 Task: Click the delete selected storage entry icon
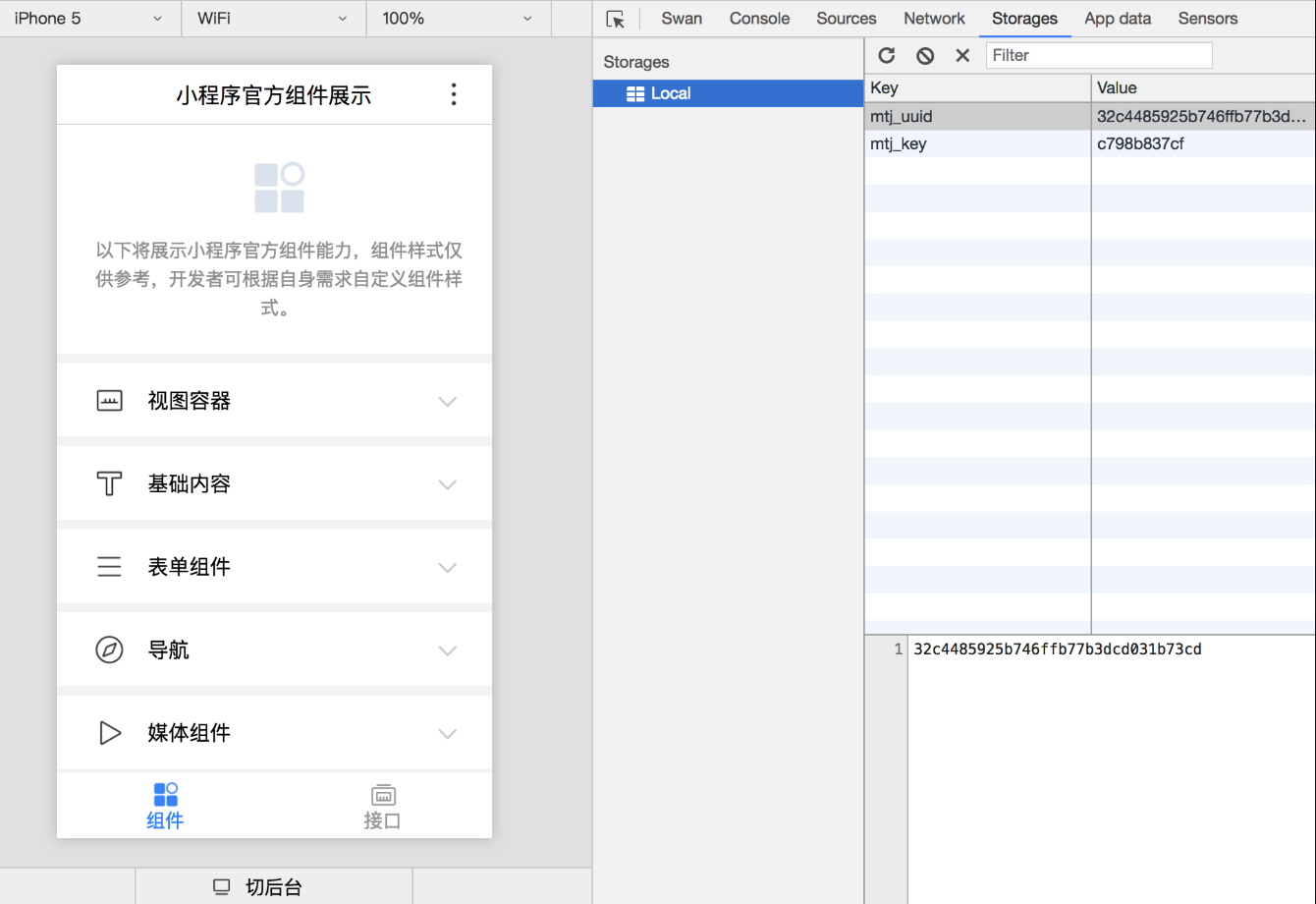[x=961, y=56]
